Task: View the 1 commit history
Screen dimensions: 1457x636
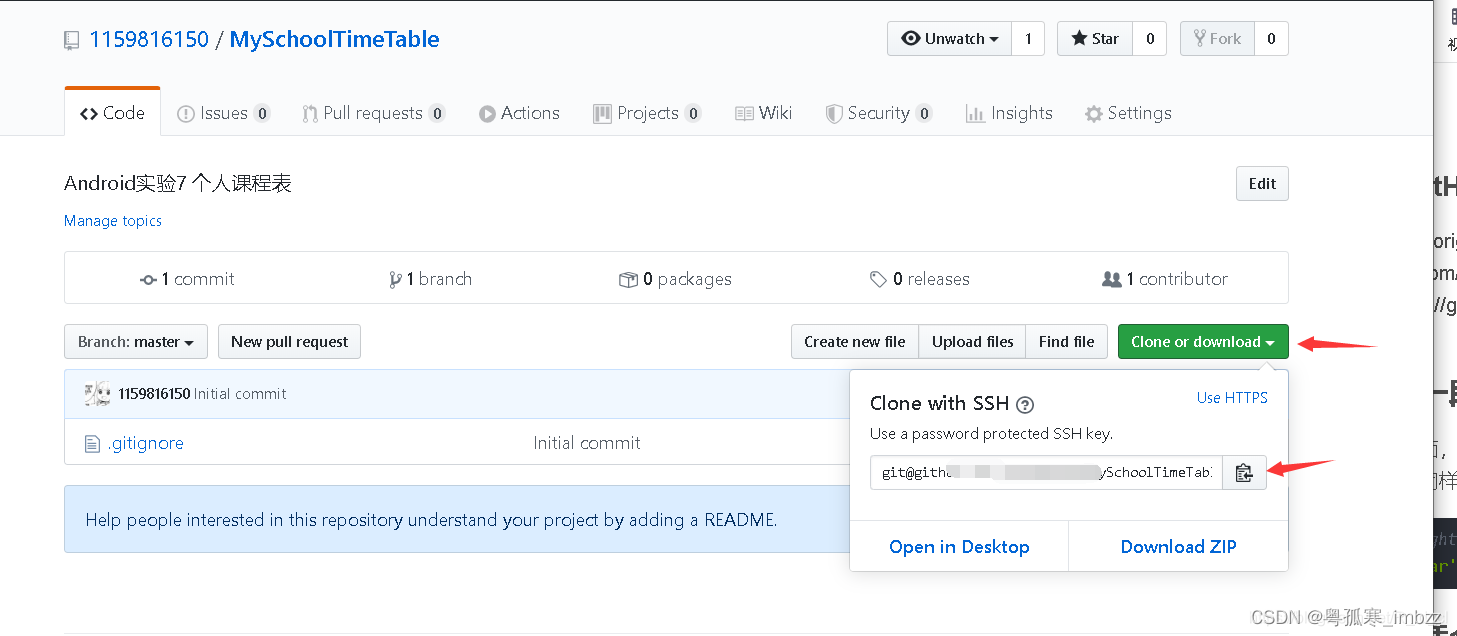Action: click(x=187, y=279)
